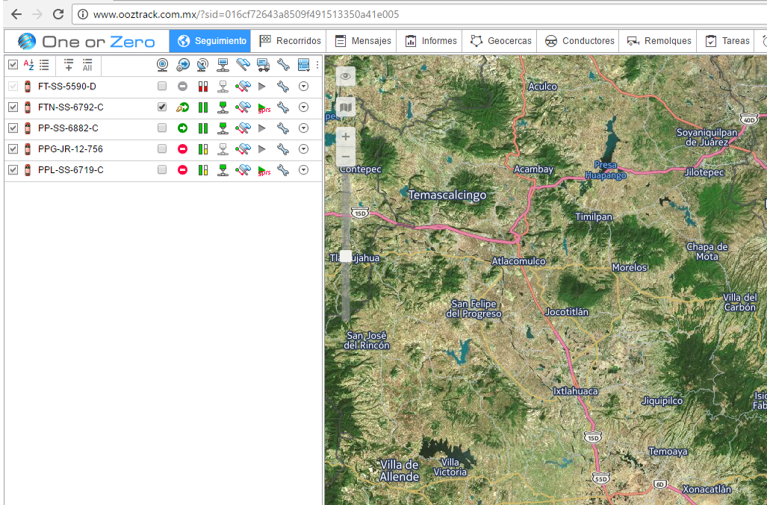Open the Conductores tab

(579, 41)
